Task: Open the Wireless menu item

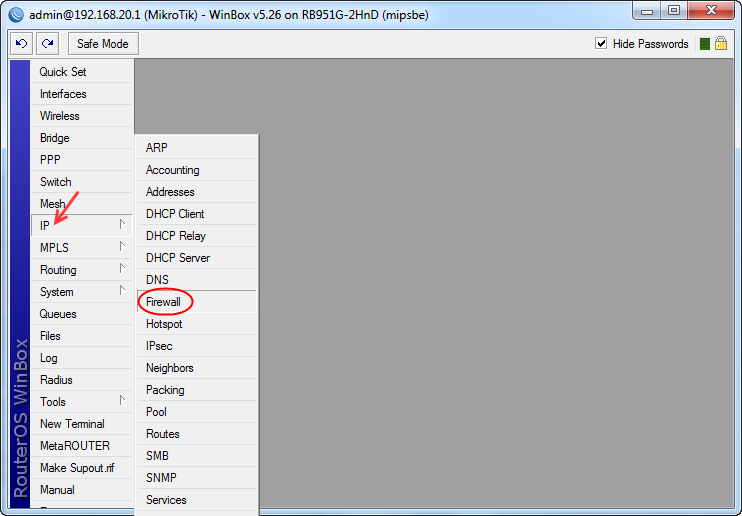Action: [x=60, y=116]
